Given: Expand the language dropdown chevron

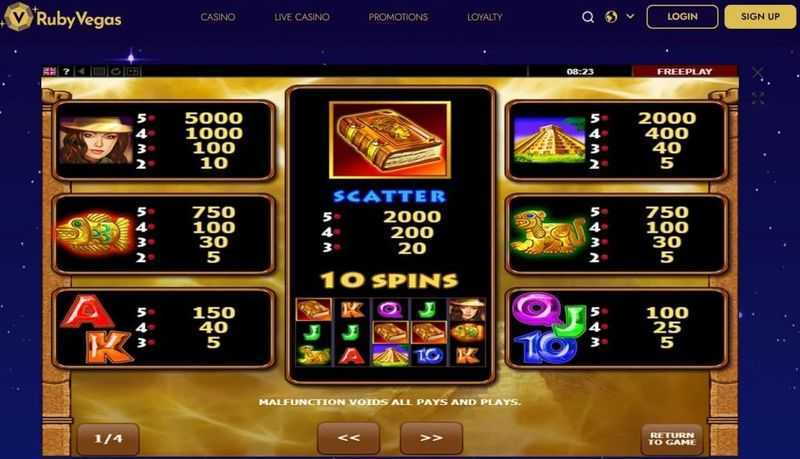Looking at the screenshot, I should (631, 16).
